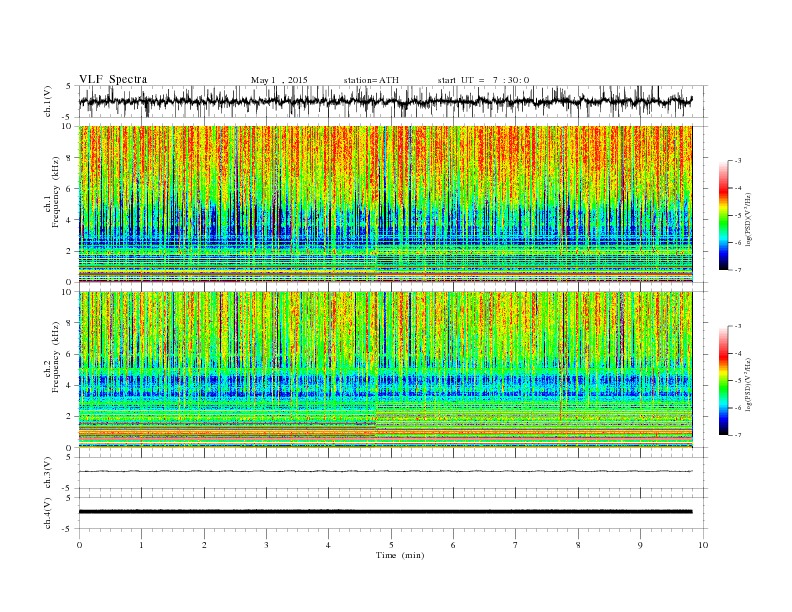Select the "start UT = 7:30:0" text
Image resolution: width=792 pixels, height=612 pixels.
483,80
